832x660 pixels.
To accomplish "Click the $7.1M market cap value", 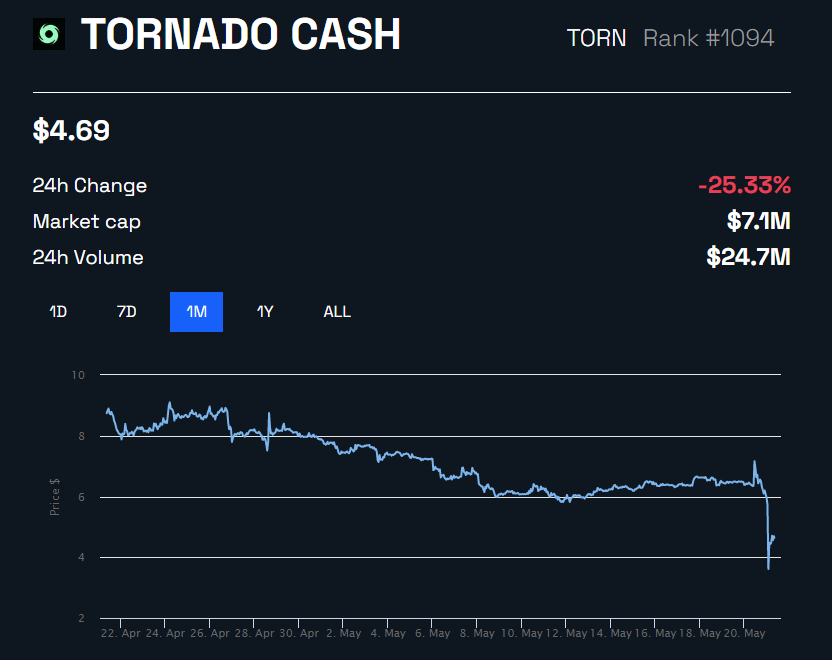I will pyautogui.click(x=759, y=221).
